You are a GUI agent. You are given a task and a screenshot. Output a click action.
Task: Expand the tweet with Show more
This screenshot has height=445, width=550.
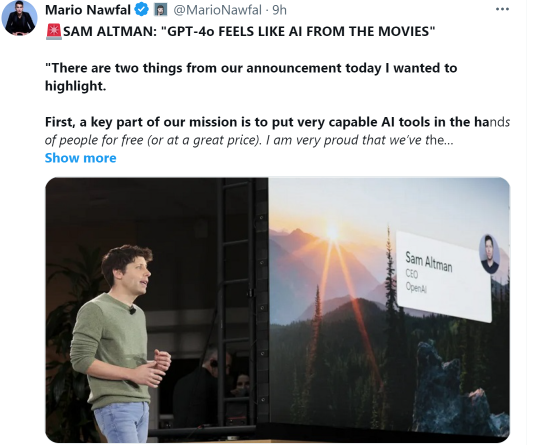pos(80,158)
